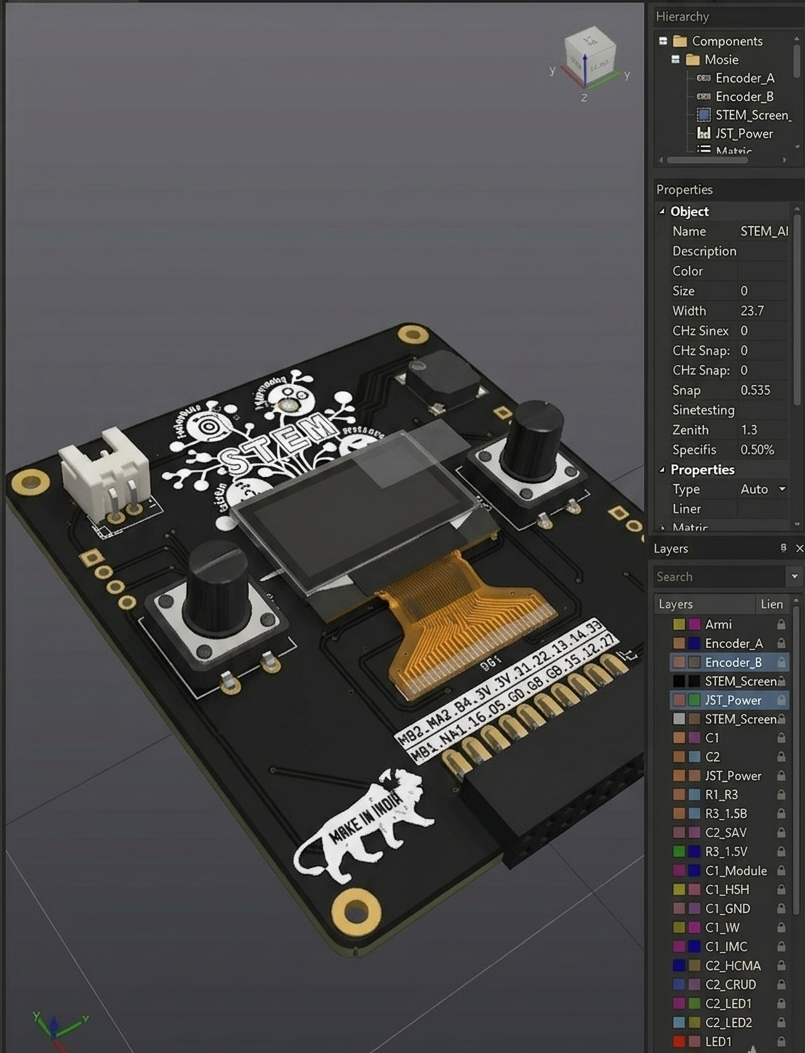
Task: Click lock icon of C2_LED1 layer
Action: click(781, 1003)
